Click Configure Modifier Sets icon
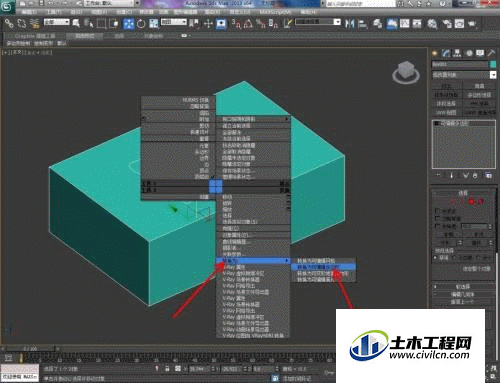Viewport: 500px width, 383px height. click(488, 175)
